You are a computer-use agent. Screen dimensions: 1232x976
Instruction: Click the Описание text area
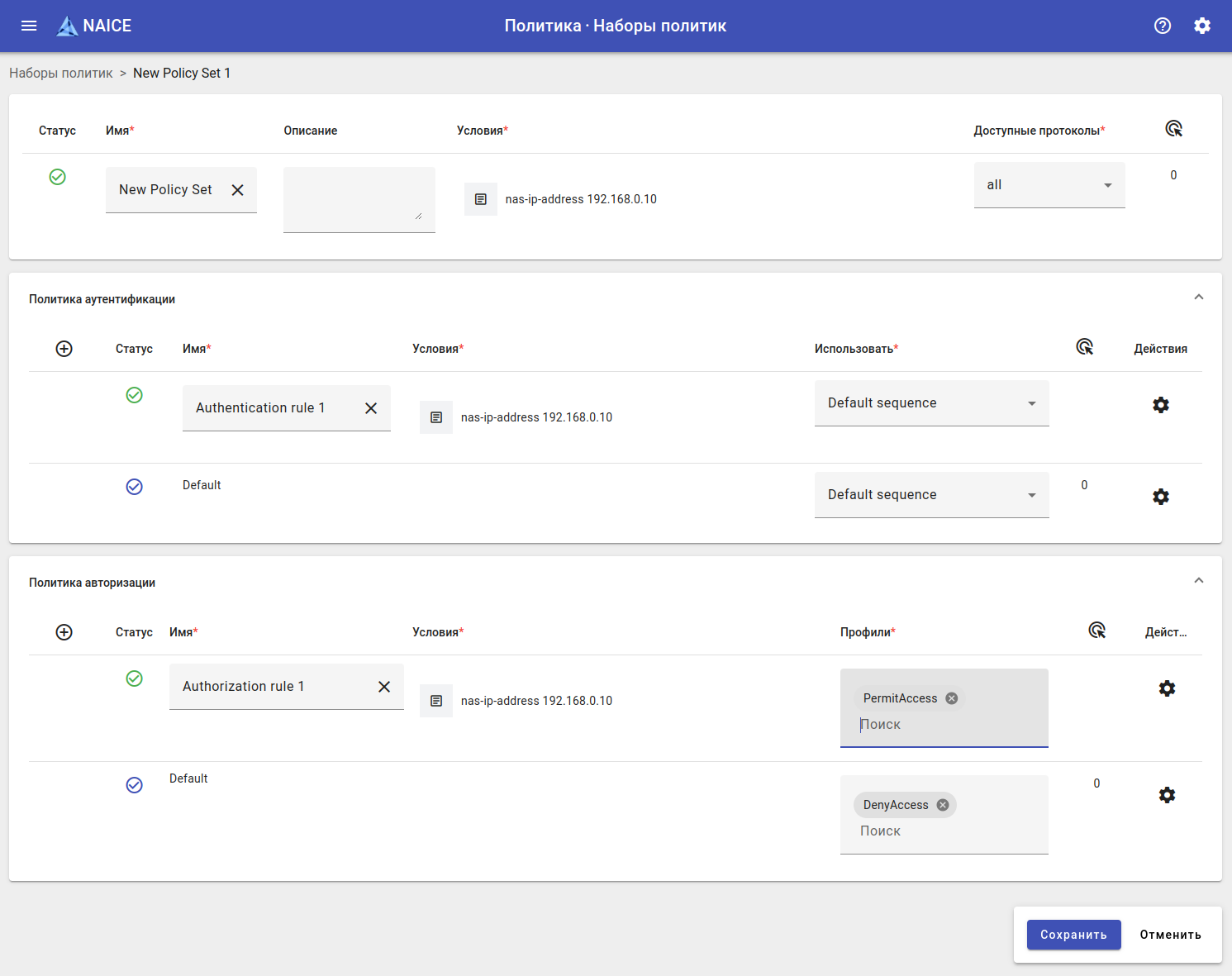(359, 198)
